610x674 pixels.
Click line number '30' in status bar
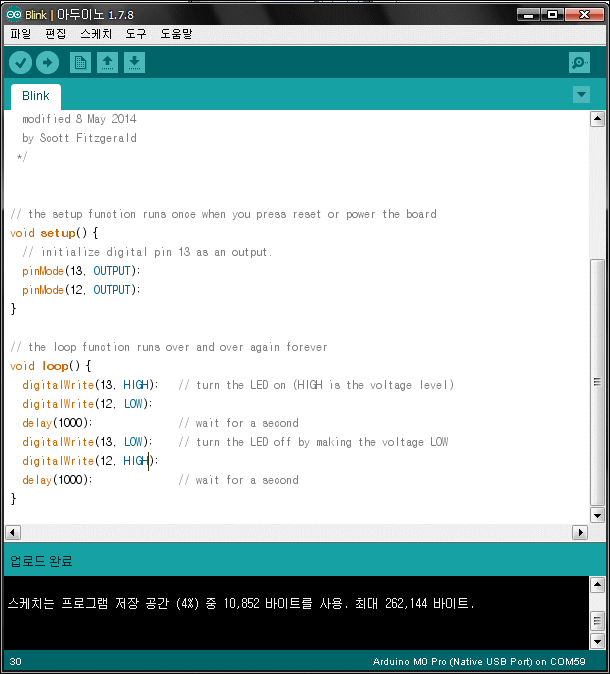coord(15,661)
